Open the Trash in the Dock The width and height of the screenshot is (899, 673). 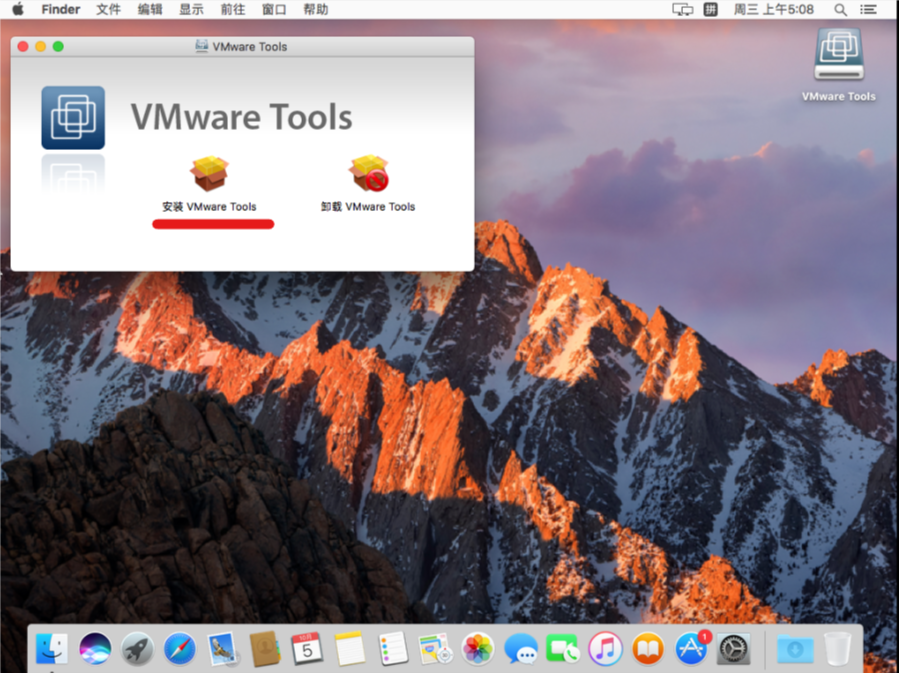pyautogui.click(x=837, y=649)
